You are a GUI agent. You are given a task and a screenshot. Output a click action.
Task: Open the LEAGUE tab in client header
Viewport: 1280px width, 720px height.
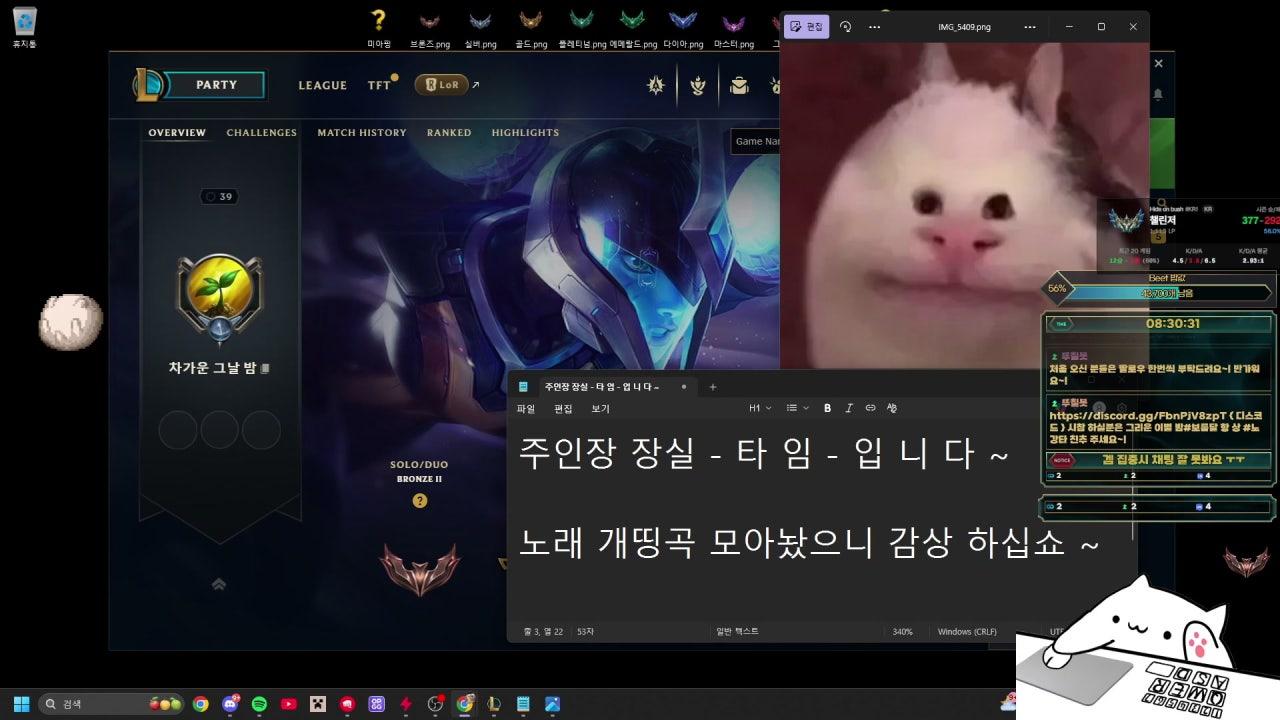[322, 85]
